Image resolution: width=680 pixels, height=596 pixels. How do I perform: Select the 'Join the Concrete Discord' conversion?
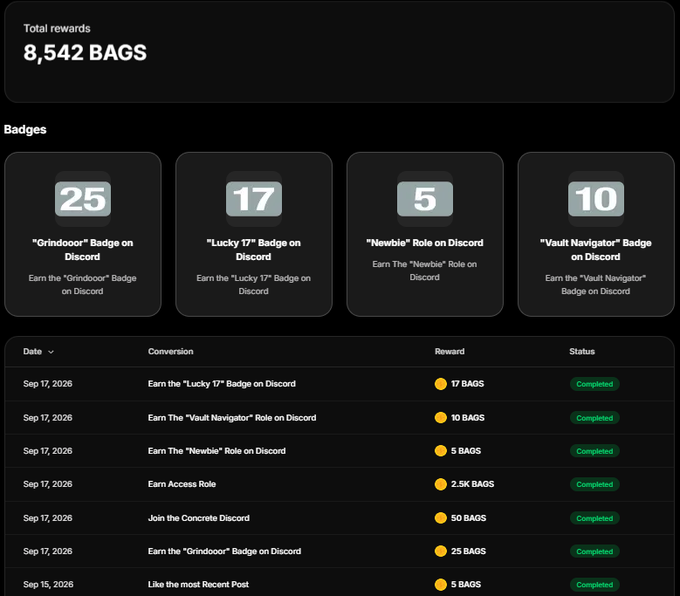point(199,518)
